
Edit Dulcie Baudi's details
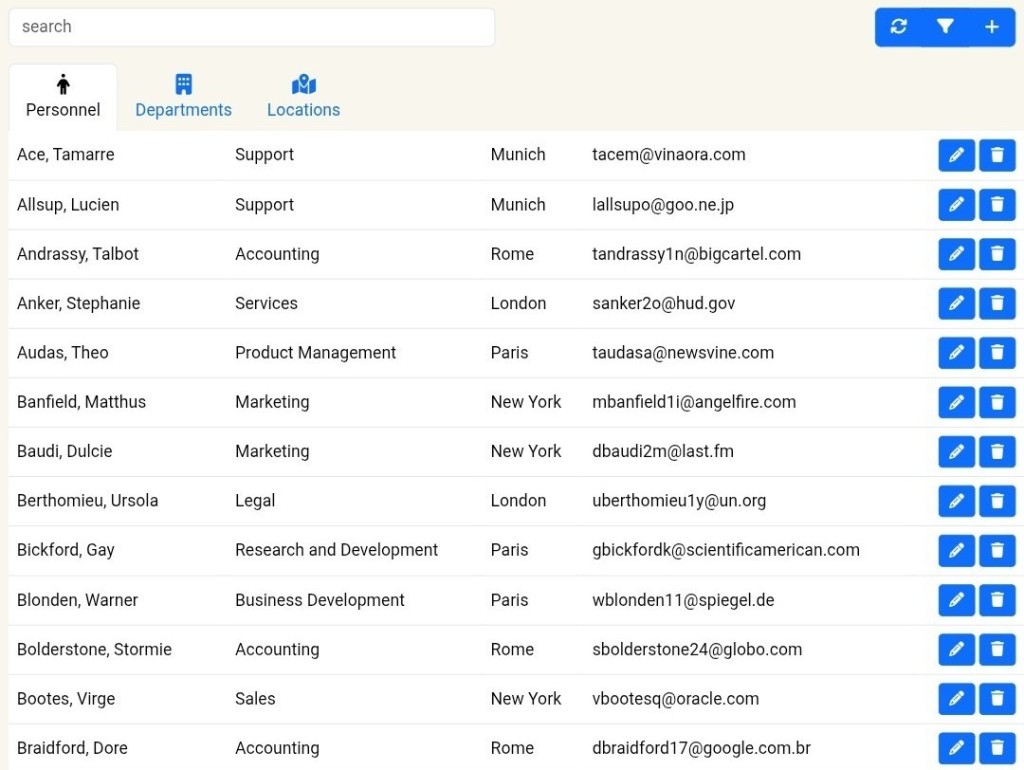click(956, 452)
